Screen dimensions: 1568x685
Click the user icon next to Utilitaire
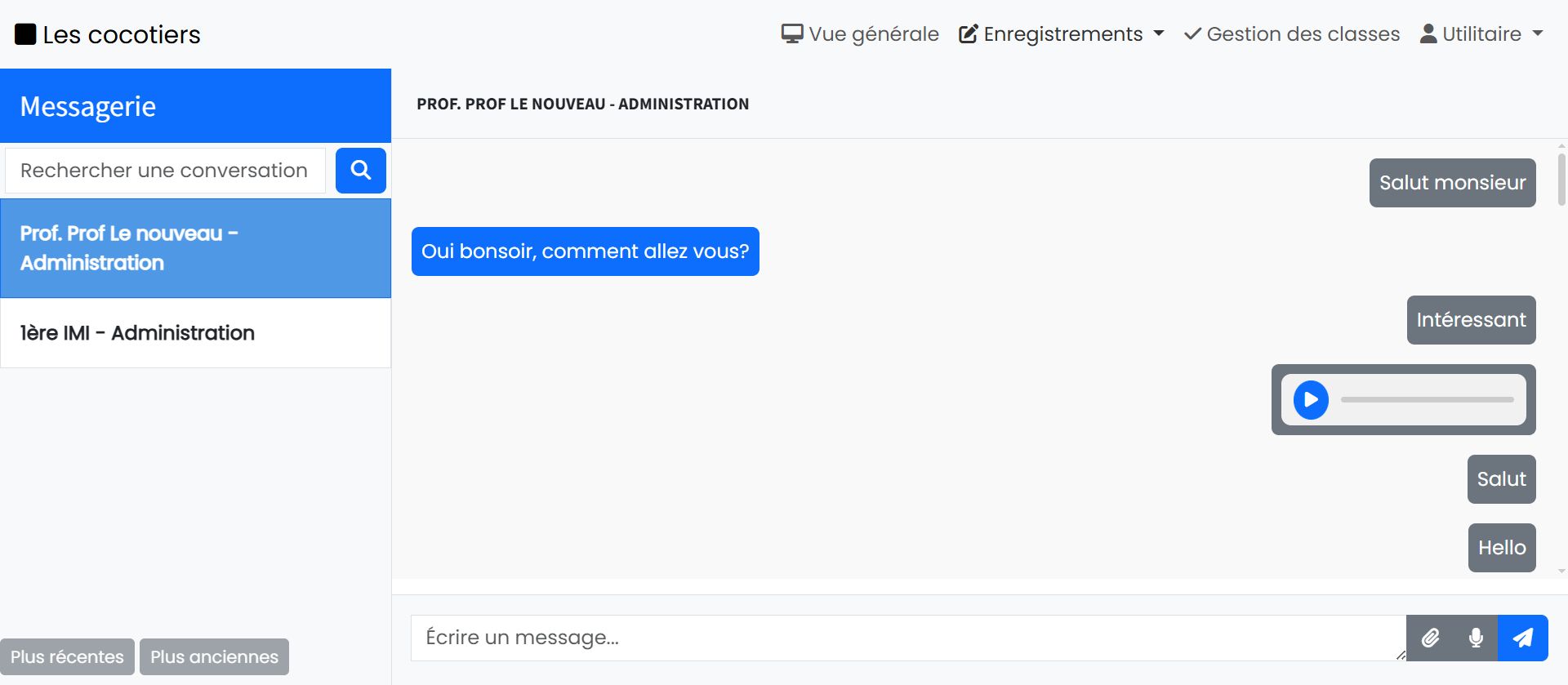1428,34
